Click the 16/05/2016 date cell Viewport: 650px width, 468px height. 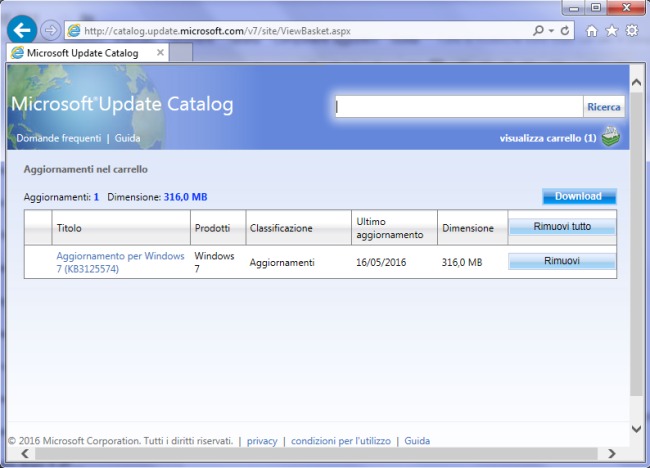coord(381,262)
